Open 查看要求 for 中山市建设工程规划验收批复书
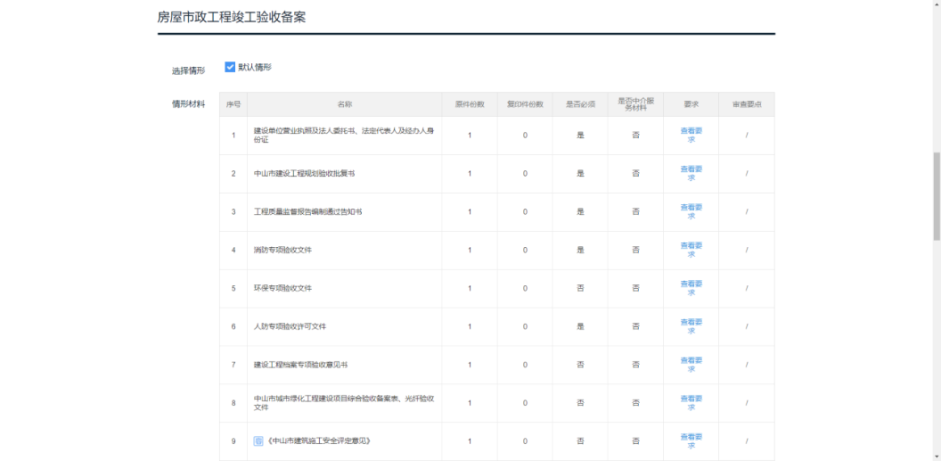The height and width of the screenshot is (461, 941). tap(690, 173)
